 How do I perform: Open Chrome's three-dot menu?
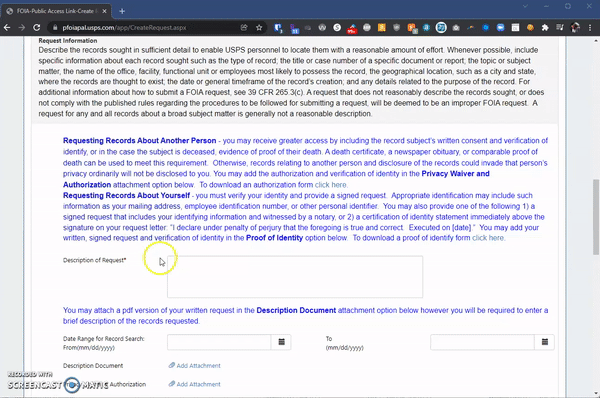tap(590, 28)
